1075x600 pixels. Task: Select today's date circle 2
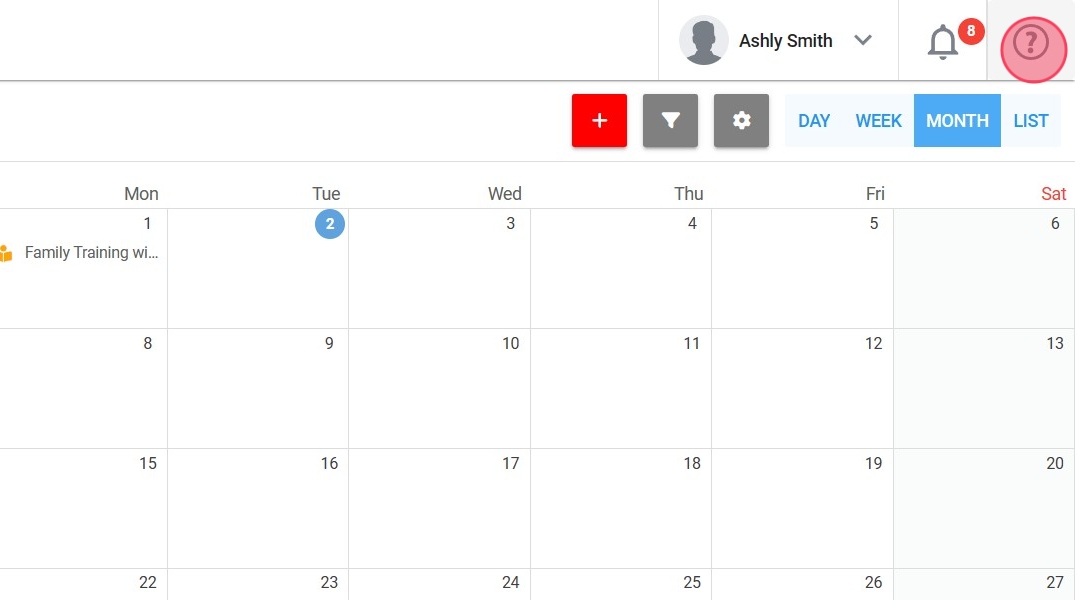[x=330, y=224]
